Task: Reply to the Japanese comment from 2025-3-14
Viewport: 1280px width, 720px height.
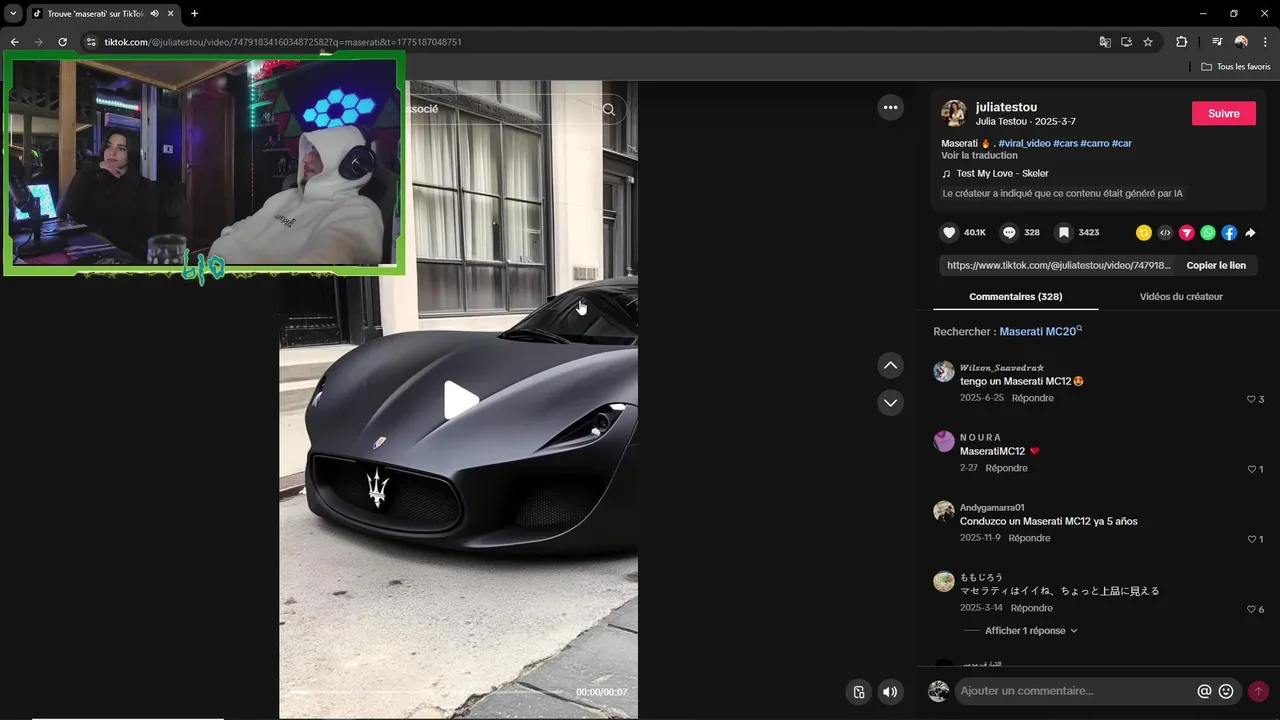Action: coord(1031,608)
